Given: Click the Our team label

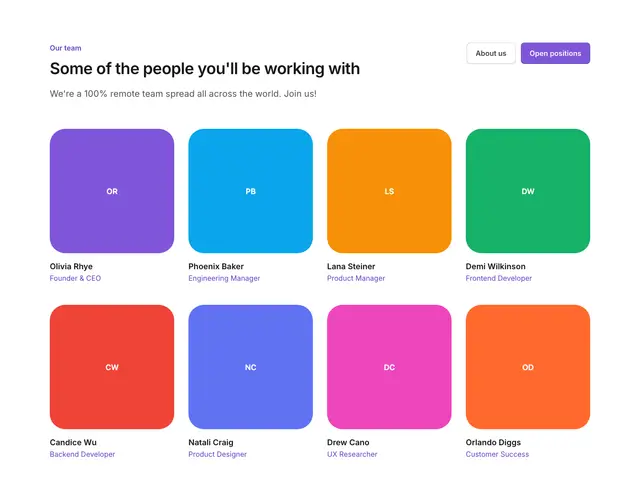Looking at the screenshot, I should pos(65,48).
